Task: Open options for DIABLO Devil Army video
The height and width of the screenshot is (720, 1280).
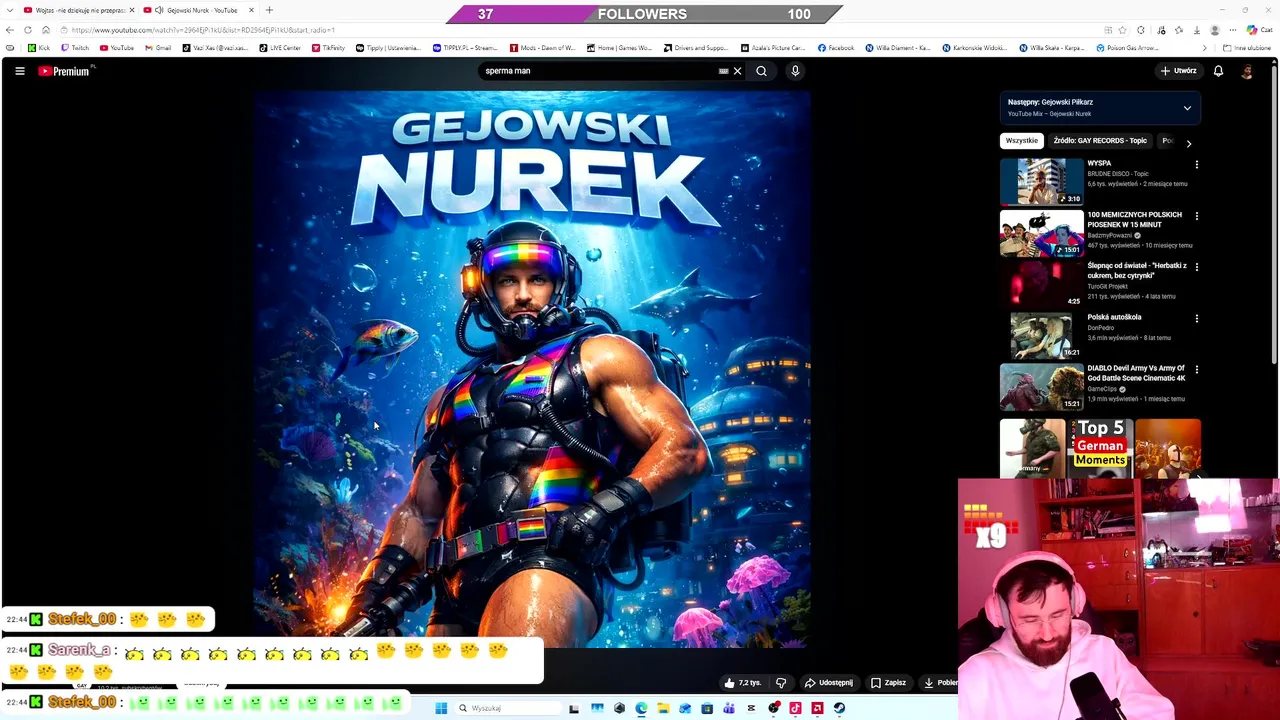Action: tap(1196, 370)
